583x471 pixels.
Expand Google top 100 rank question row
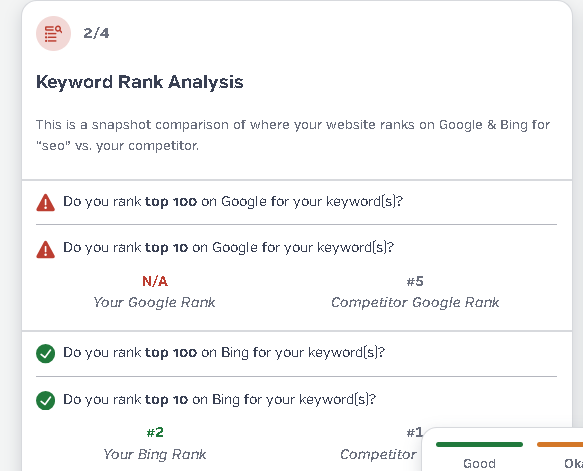coord(296,202)
